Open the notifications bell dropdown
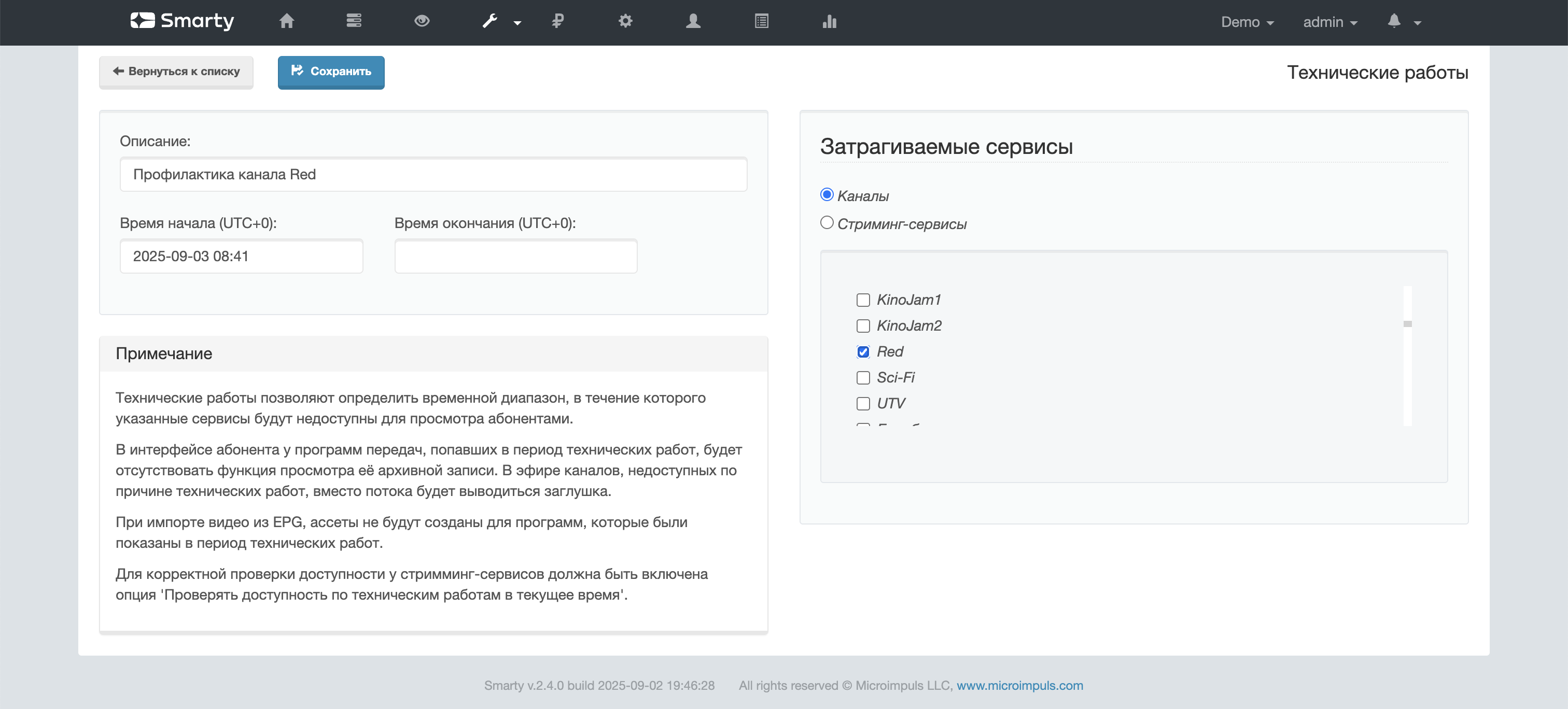The width and height of the screenshot is (1568, 709). tap(1404, 21)
